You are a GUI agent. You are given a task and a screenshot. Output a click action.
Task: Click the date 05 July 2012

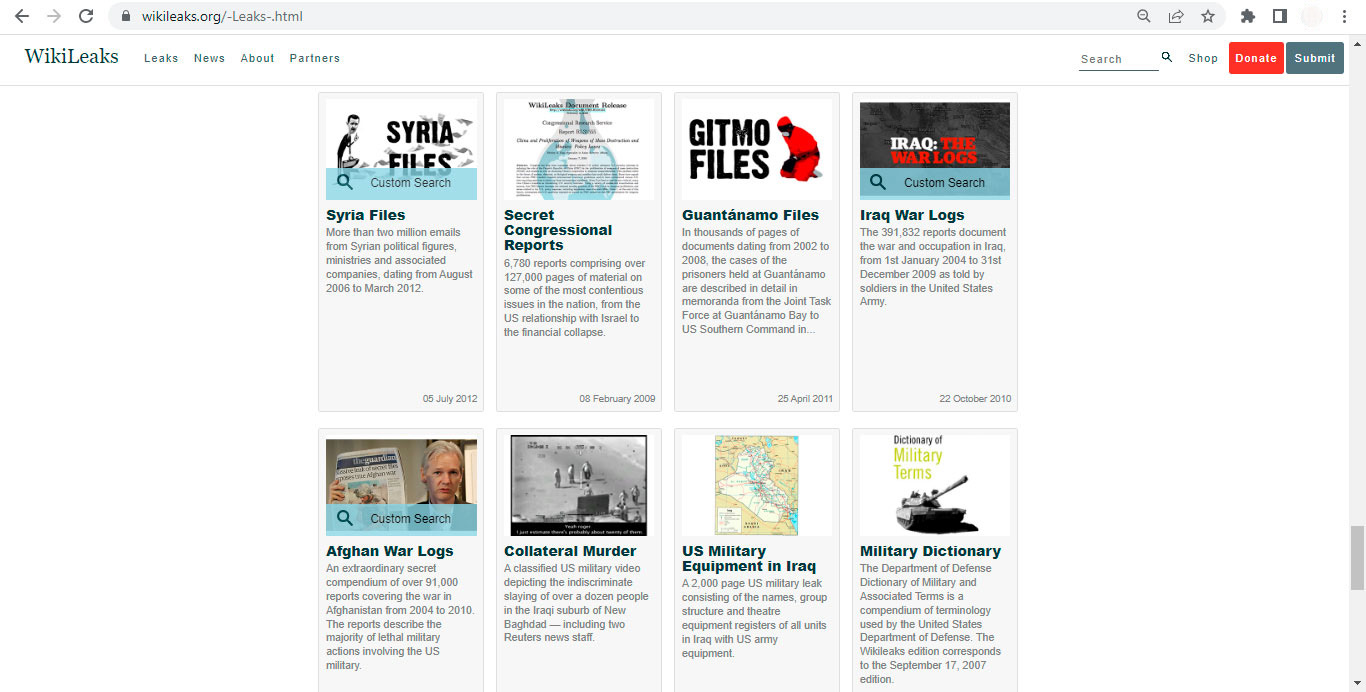pos(450,399)
